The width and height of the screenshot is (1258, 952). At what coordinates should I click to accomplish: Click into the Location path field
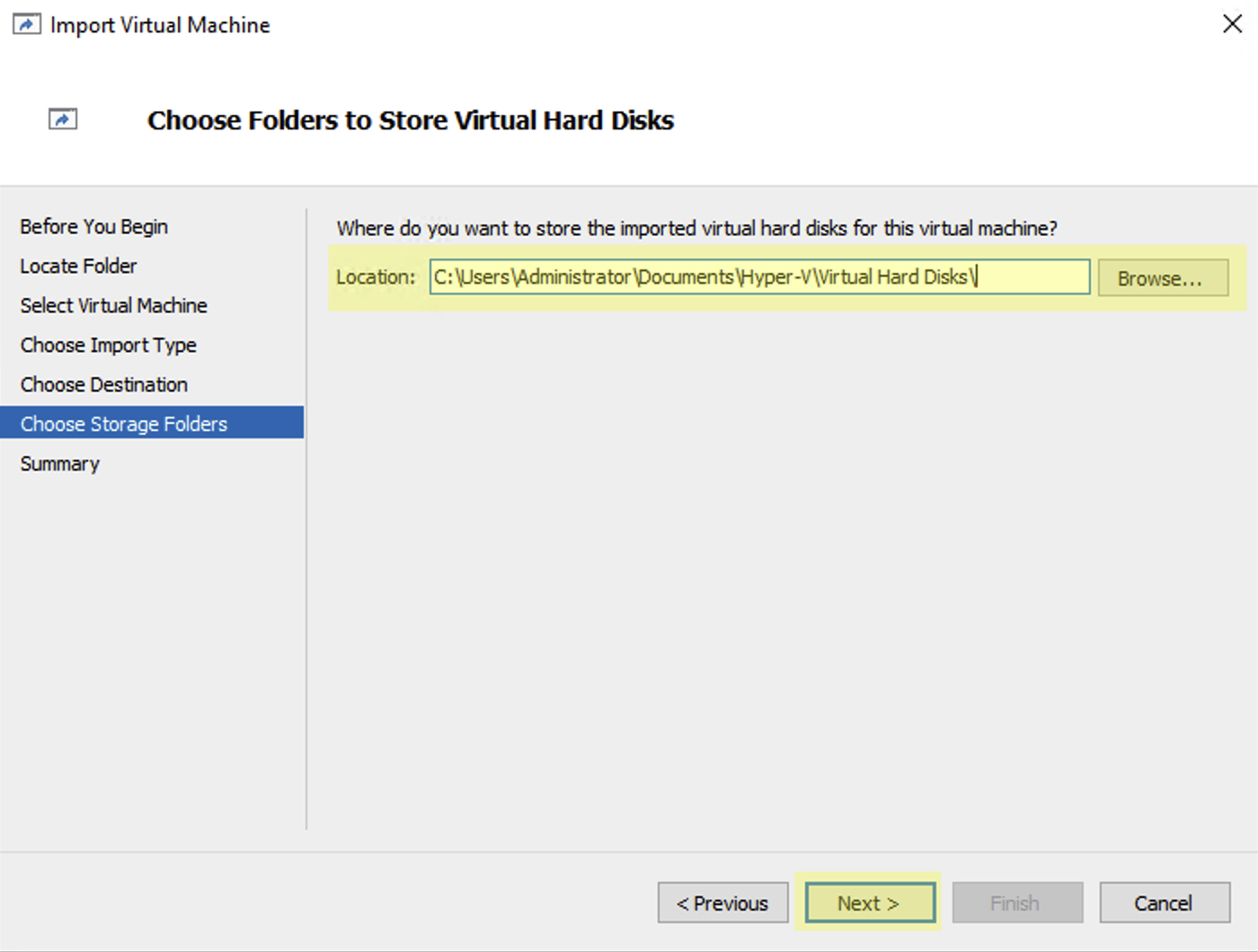coord(759,277)
